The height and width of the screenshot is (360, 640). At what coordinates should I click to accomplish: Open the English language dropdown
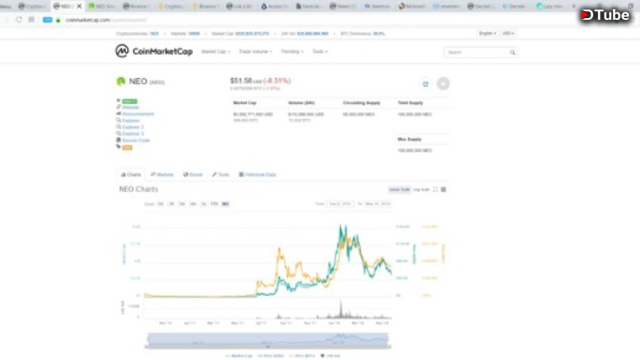tap(487, 33)
